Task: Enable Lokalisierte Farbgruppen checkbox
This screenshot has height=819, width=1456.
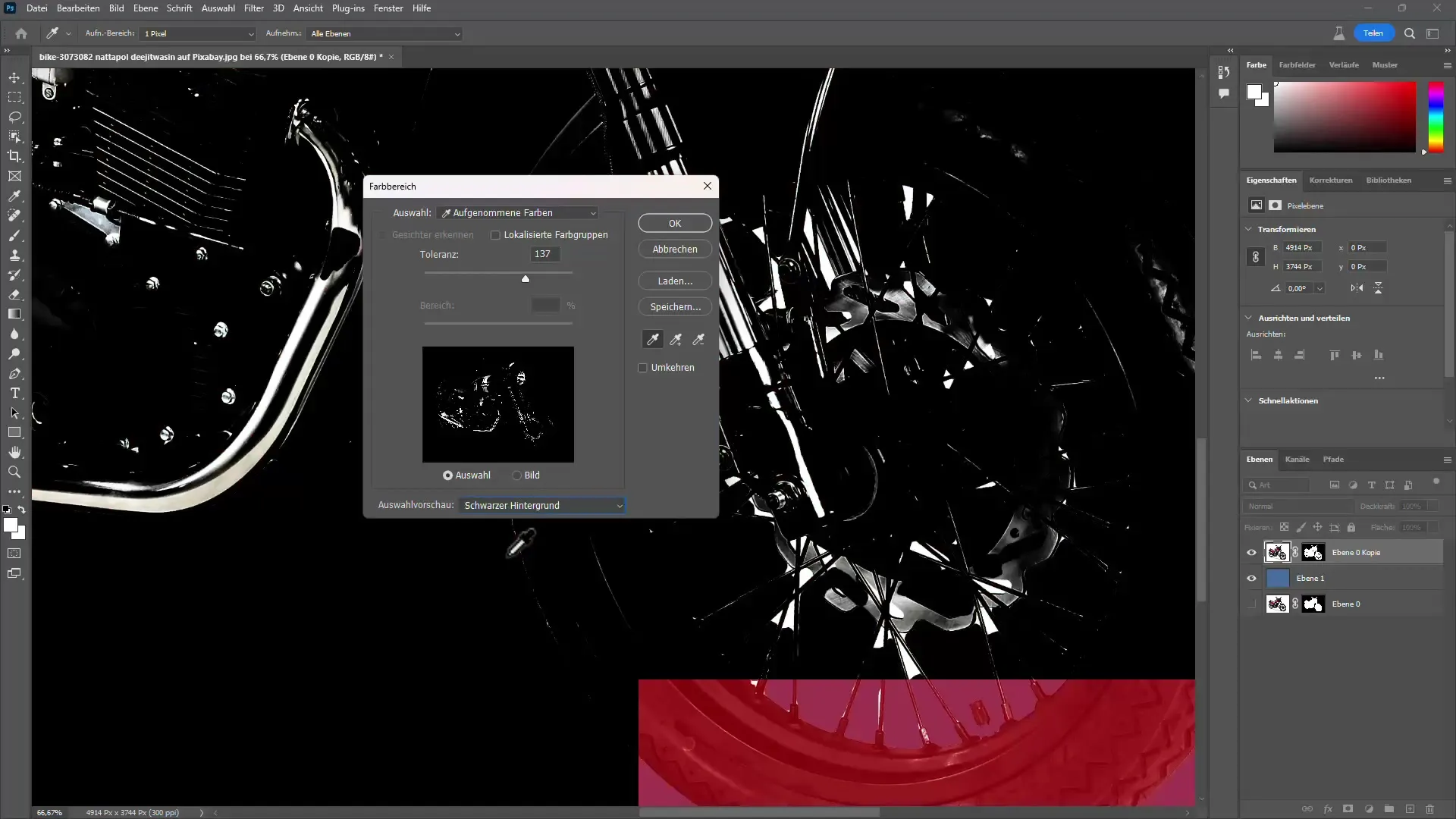Action: tap(495, 235)
